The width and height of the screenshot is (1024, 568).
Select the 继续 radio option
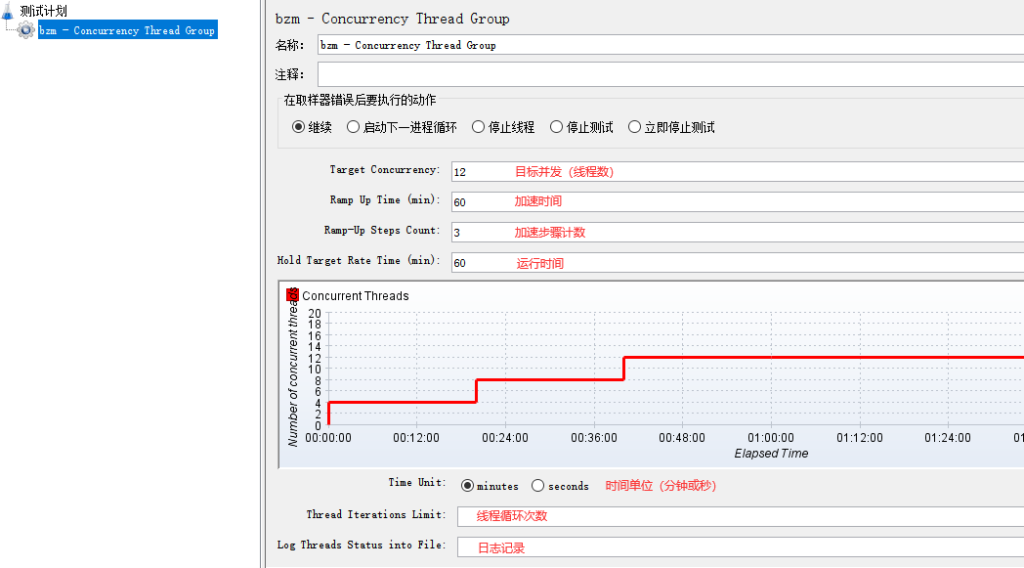298,127
